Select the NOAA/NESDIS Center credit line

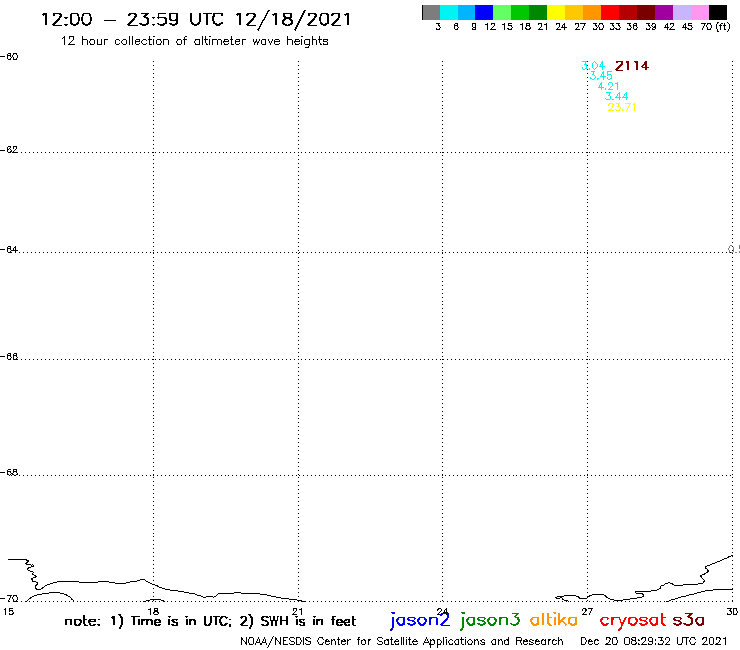[x=402, y=642]
